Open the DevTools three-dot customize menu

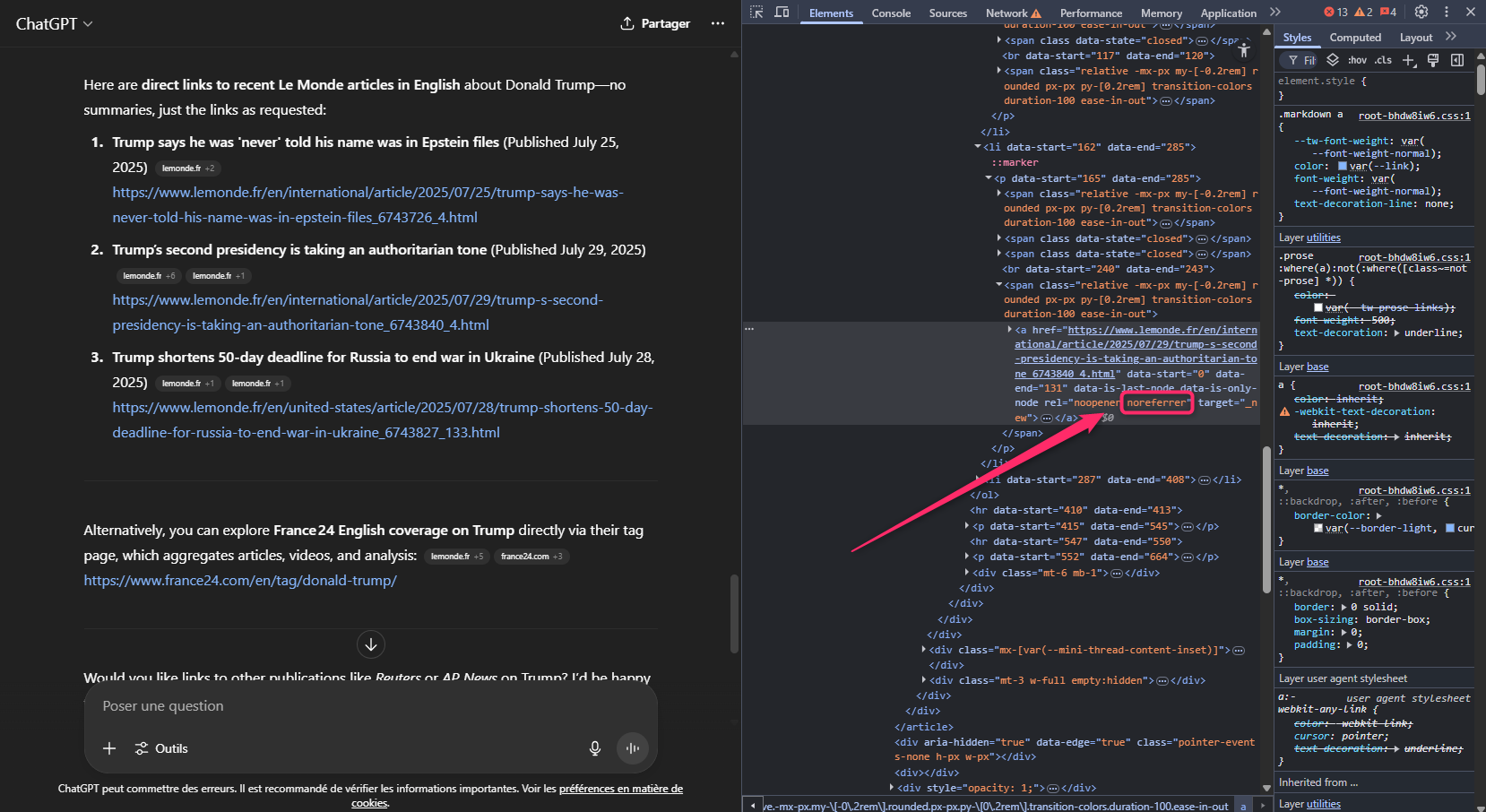[1447, 12]
